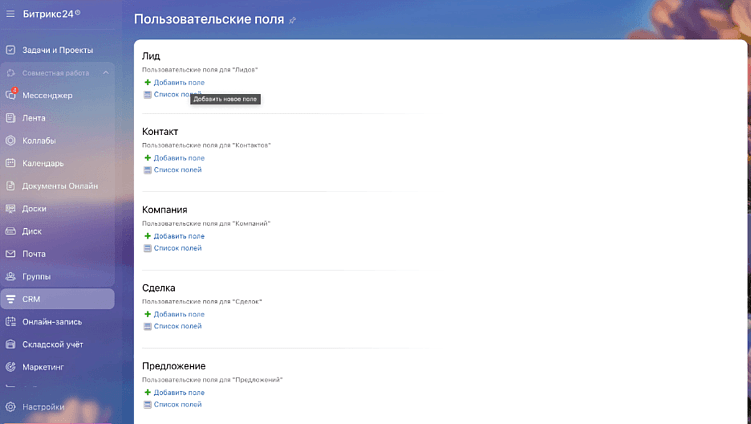Click the Складской учёт warehouse icon
The height and width of the screenshot is (424, 751).
11,344
